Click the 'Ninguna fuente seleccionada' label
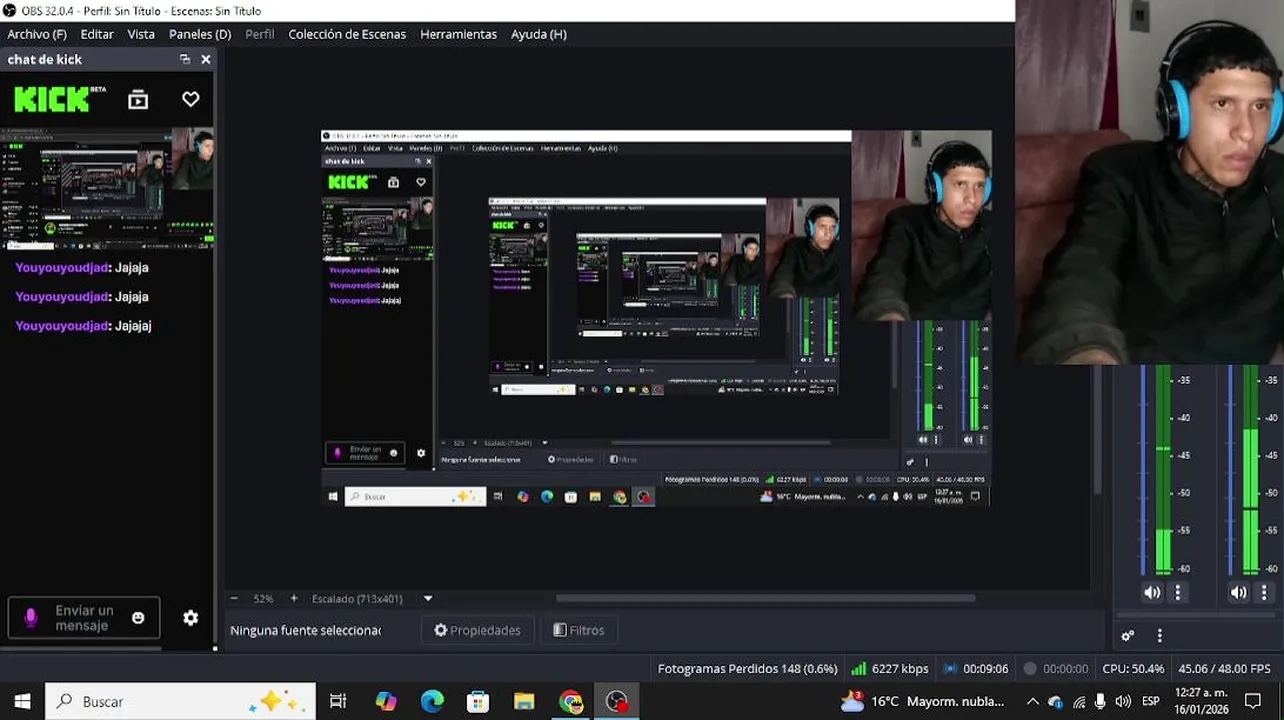This screenshot has height=720, width=1284. tap(306, 630)
